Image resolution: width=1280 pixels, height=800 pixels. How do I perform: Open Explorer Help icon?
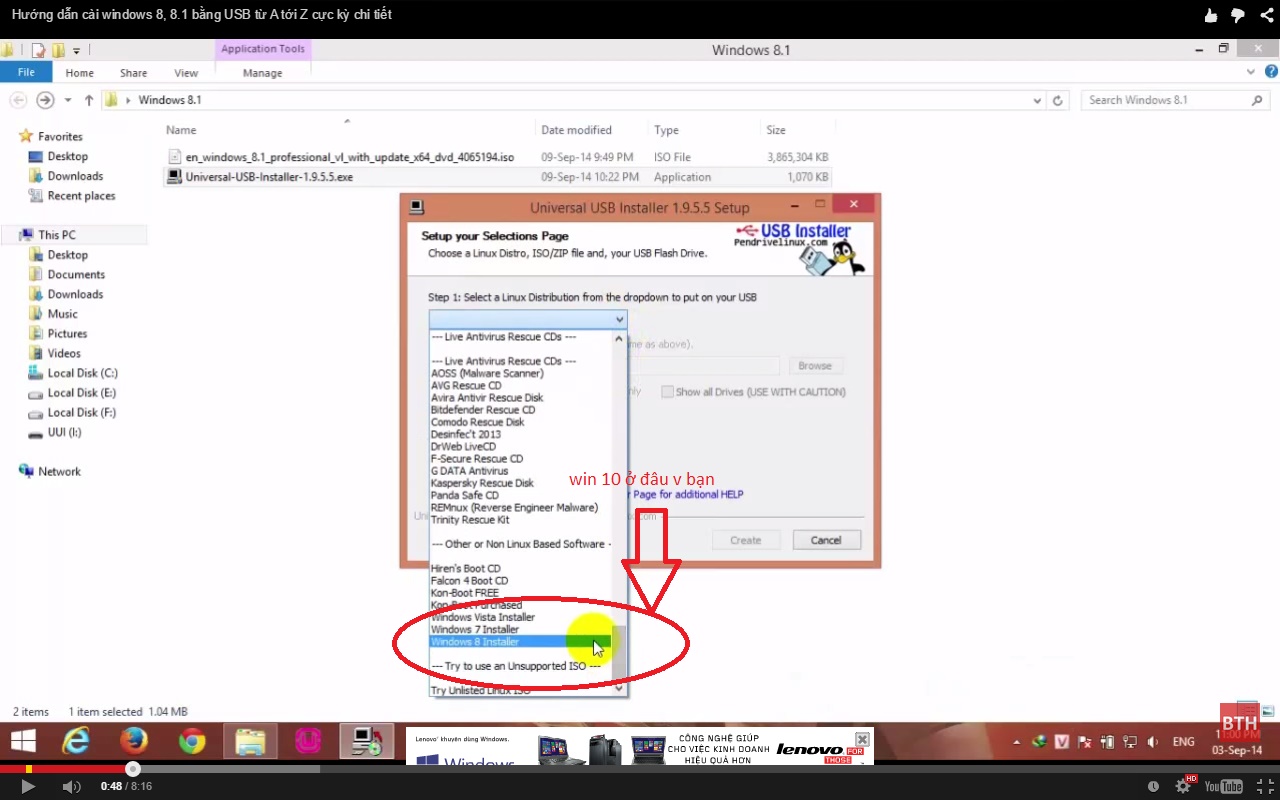(x=1271, y=72)
